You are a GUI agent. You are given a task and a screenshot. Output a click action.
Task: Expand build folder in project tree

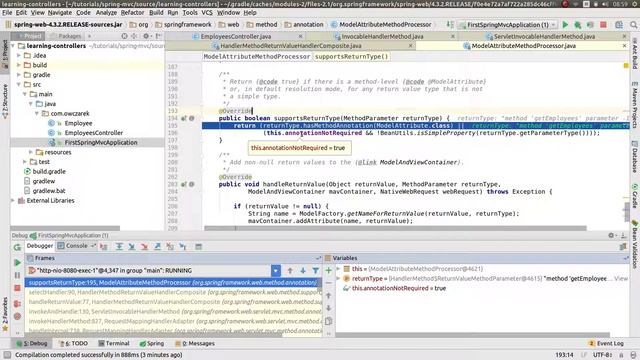[x=18, y=65]
